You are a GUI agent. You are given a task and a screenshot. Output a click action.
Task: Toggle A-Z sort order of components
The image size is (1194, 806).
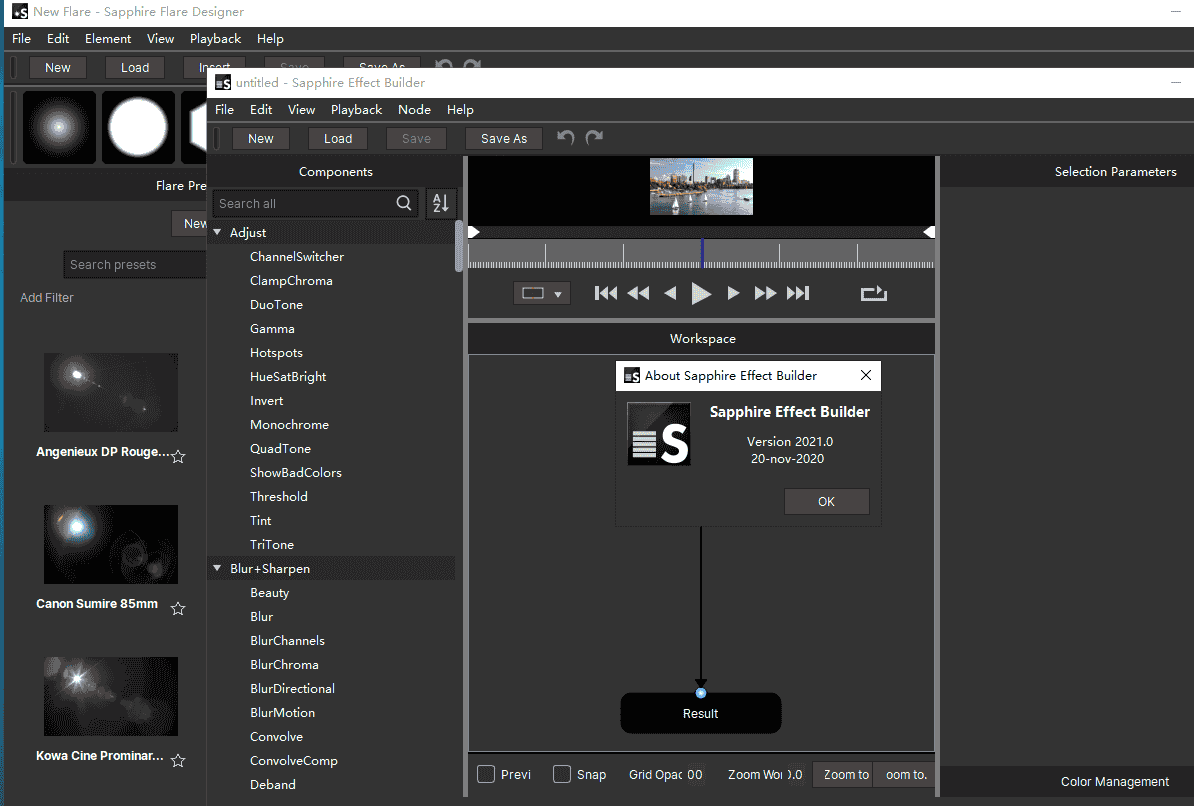tap(441, 203)
